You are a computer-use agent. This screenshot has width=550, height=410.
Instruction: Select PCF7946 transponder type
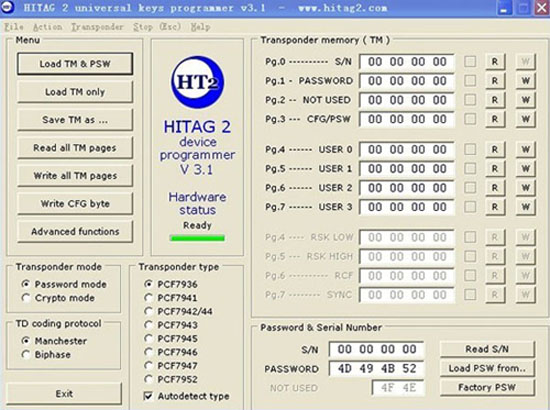(148, 352)
